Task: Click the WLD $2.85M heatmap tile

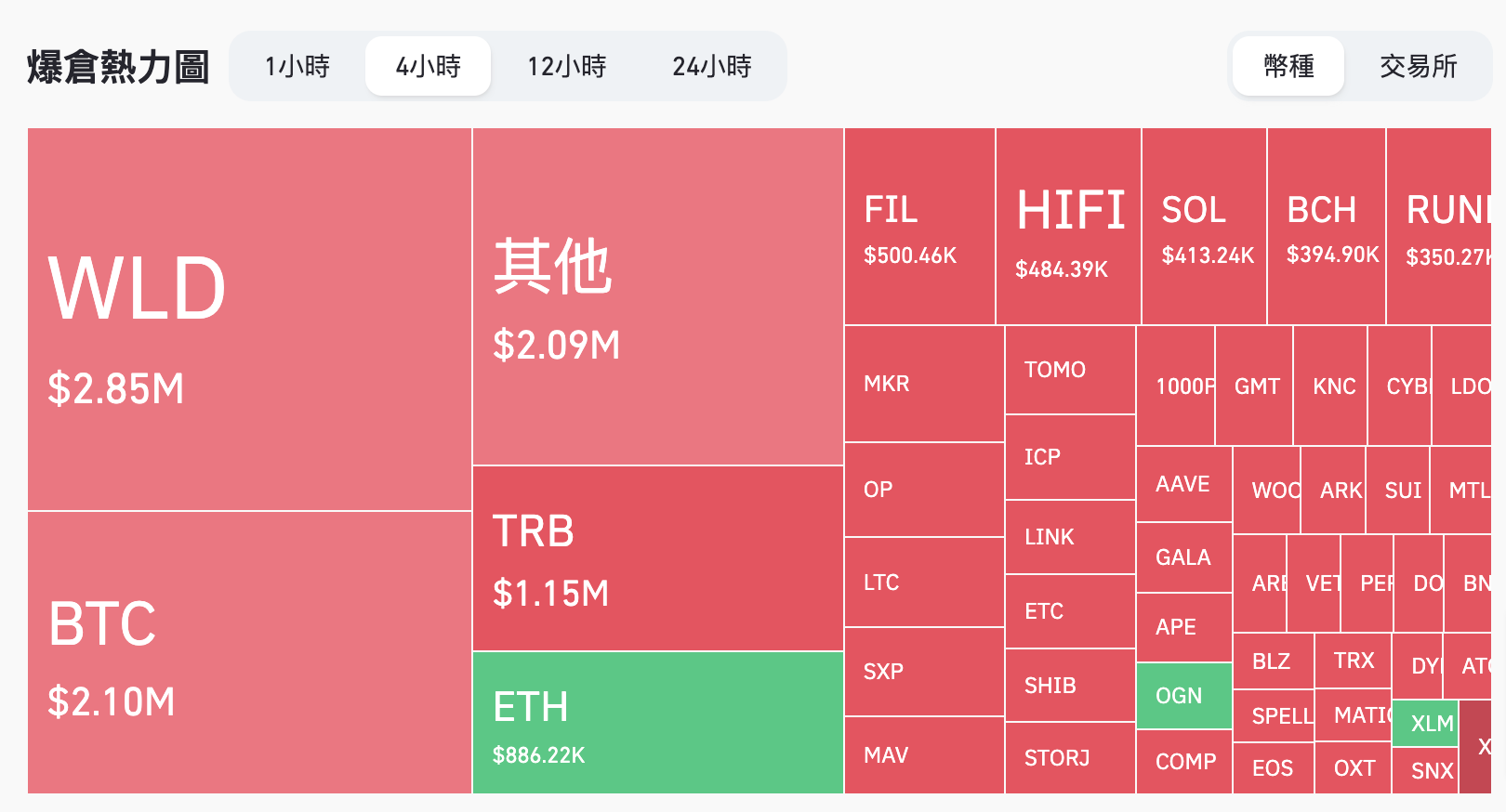Action: (249, 319)
